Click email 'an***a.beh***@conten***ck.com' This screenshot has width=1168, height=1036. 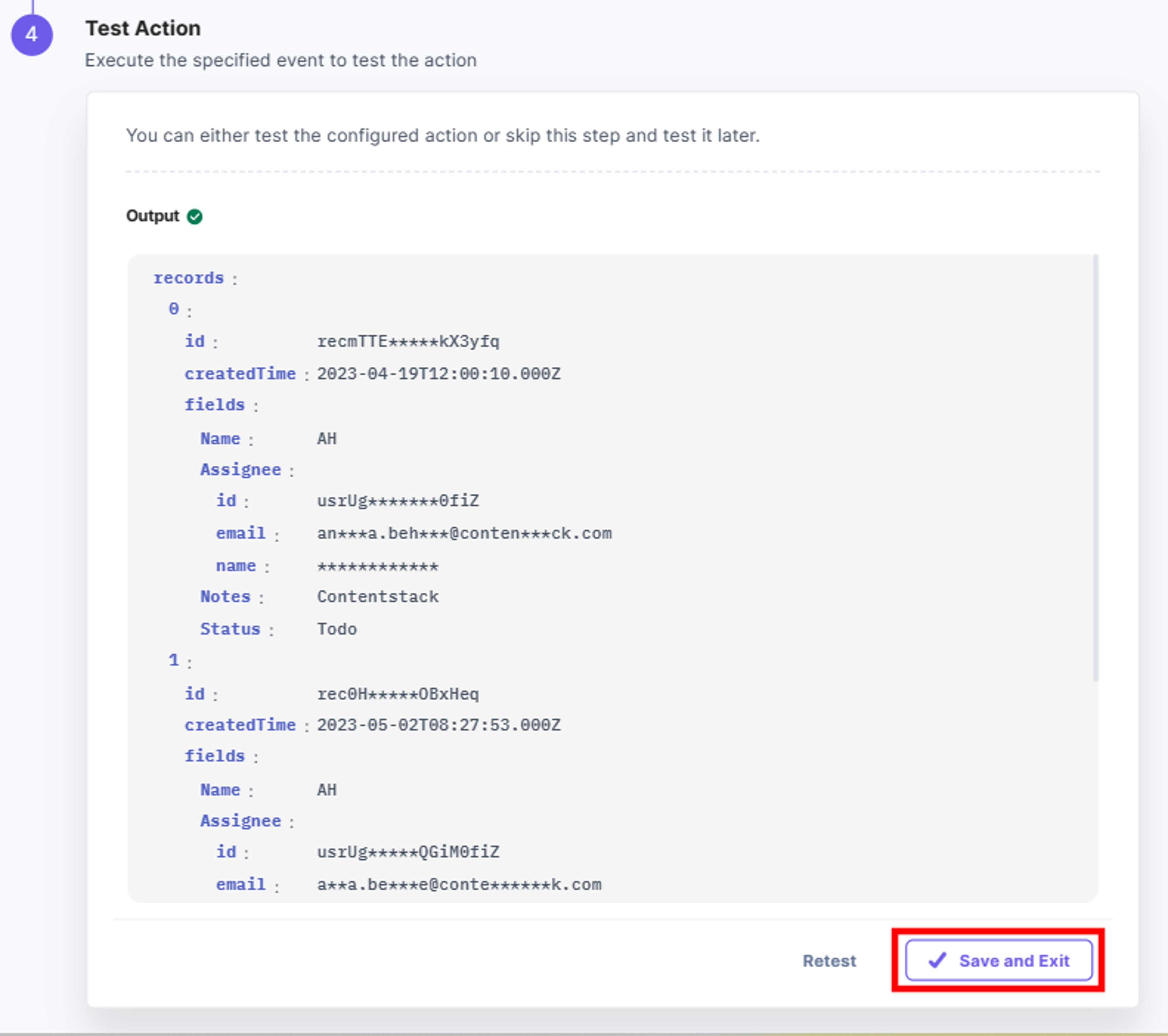[x=464, y=533]
